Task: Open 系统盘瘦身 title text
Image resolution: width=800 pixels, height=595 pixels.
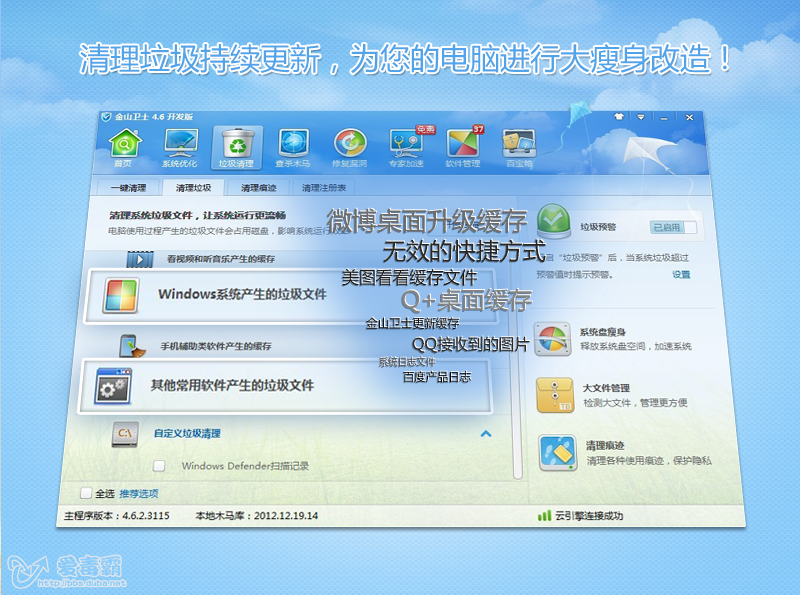Action: point(603,332)
